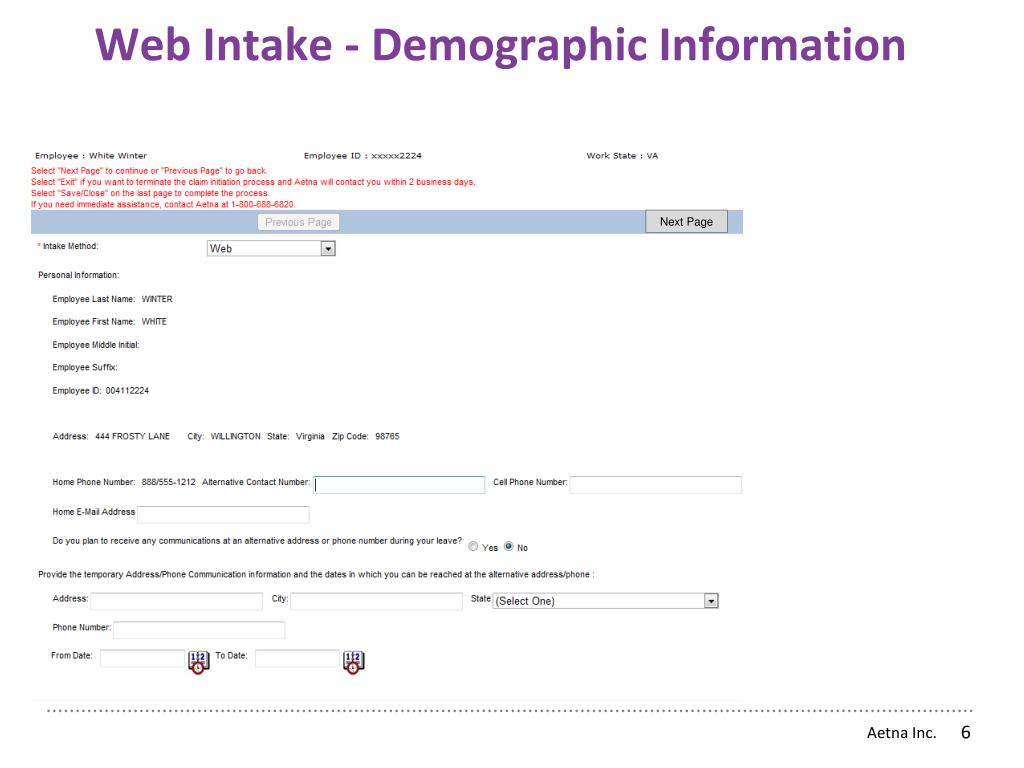1024x768 pixels.
Task: Expand the State (Select One) dropdown
Action: (x=605, y=601)
